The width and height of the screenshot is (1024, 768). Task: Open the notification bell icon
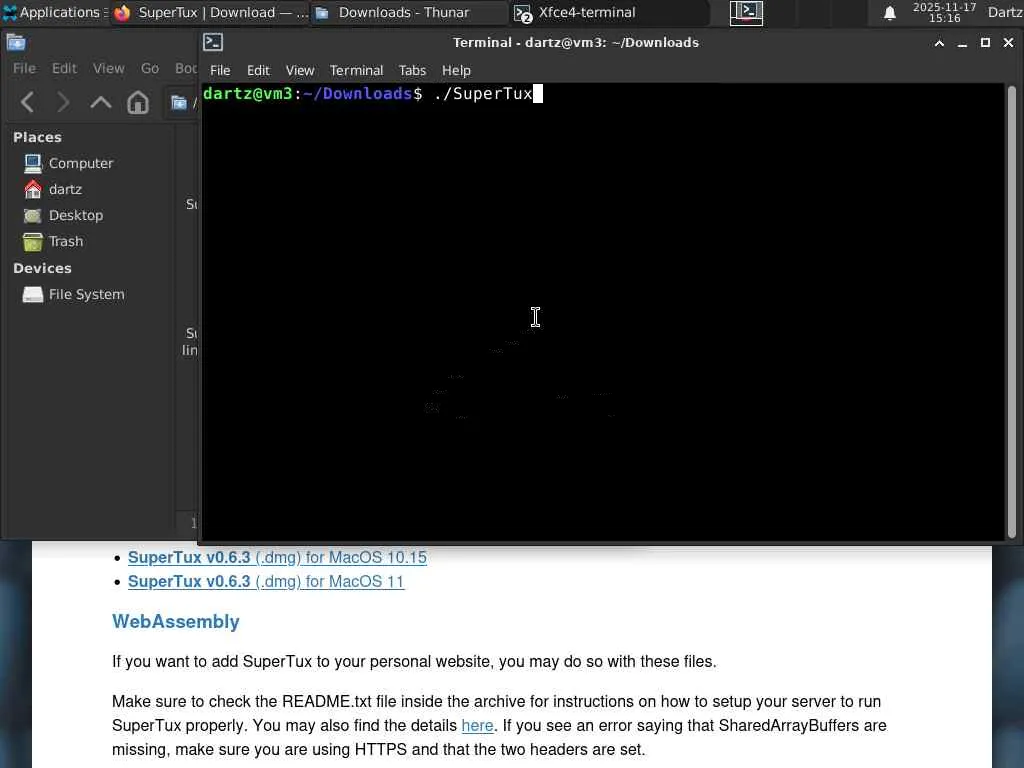[889, 13]
